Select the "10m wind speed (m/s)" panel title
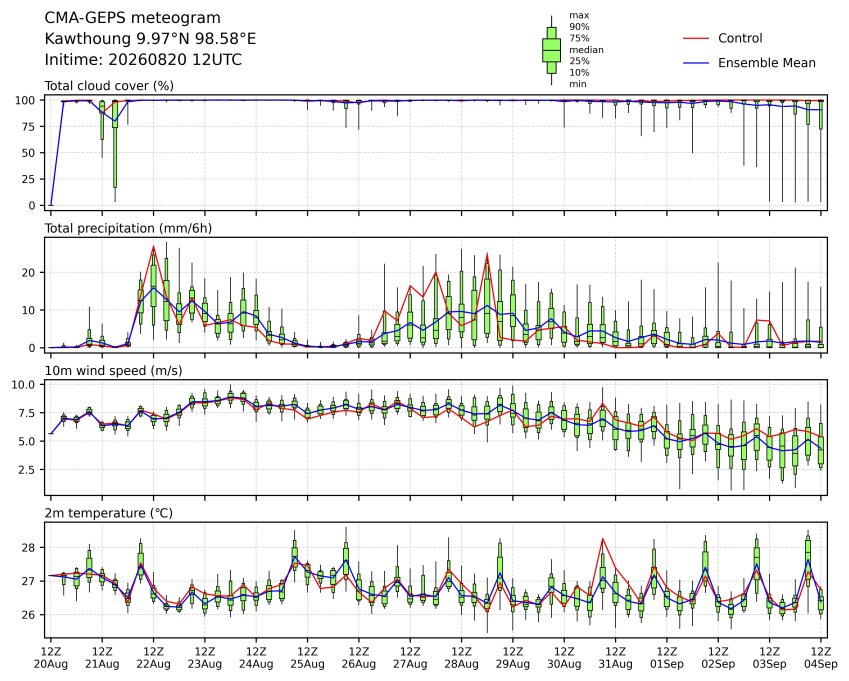The image size is (849, 681). (x=113, y=371)
